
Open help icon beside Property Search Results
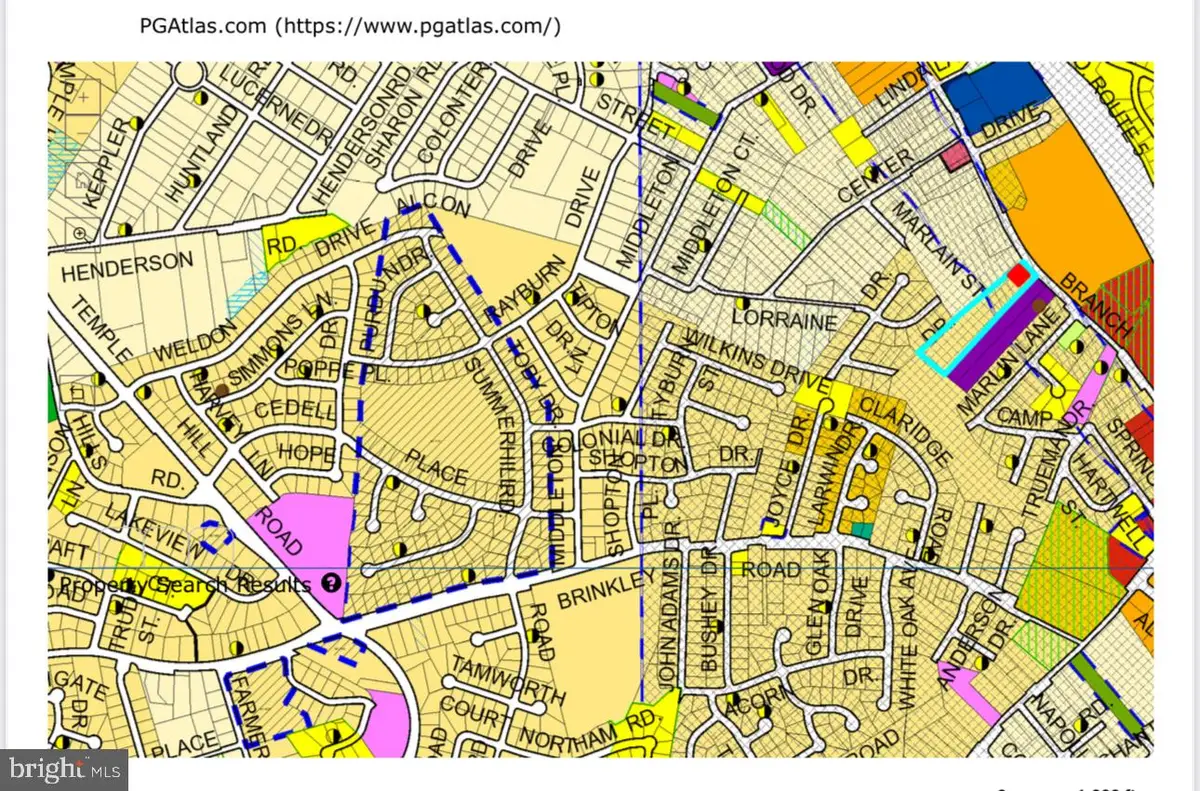pos(331,584)
